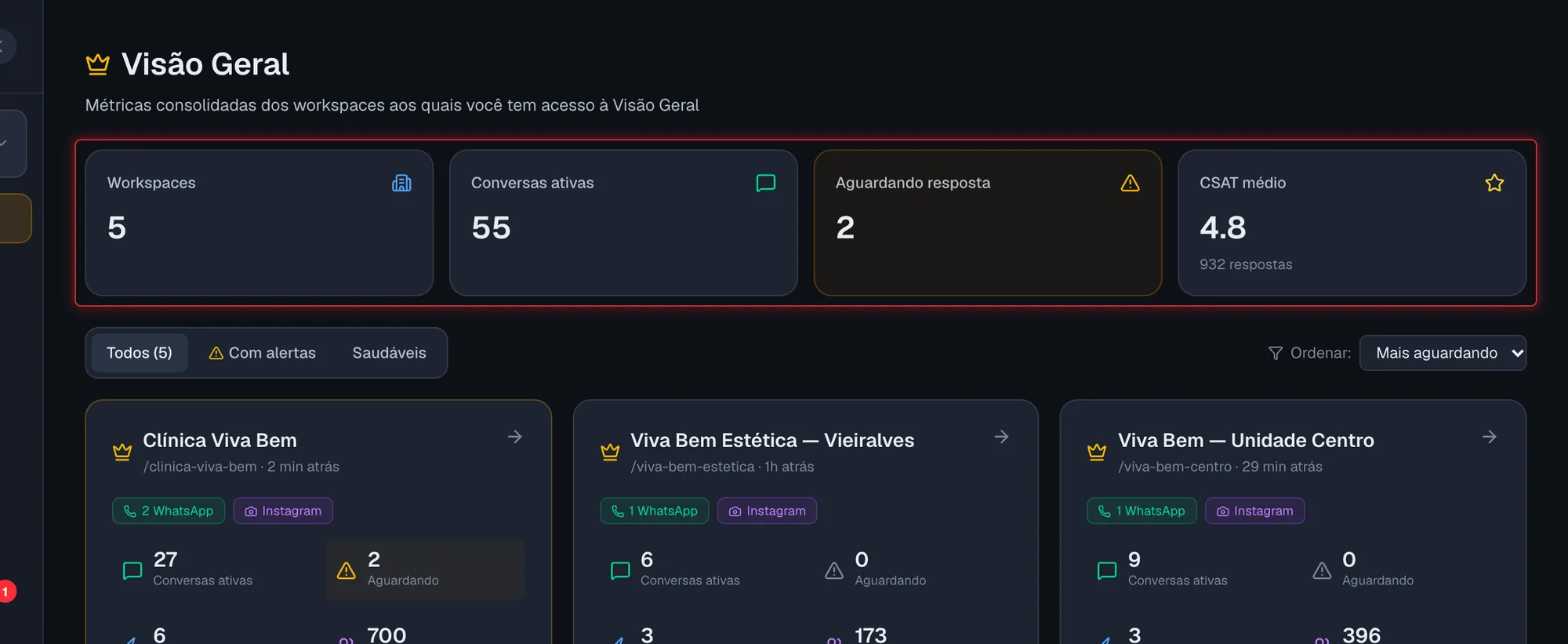Click 1 WhatsApp badge in Unidade Centro card
The image size is (1568, 644).
click(x=1142, y=511)
